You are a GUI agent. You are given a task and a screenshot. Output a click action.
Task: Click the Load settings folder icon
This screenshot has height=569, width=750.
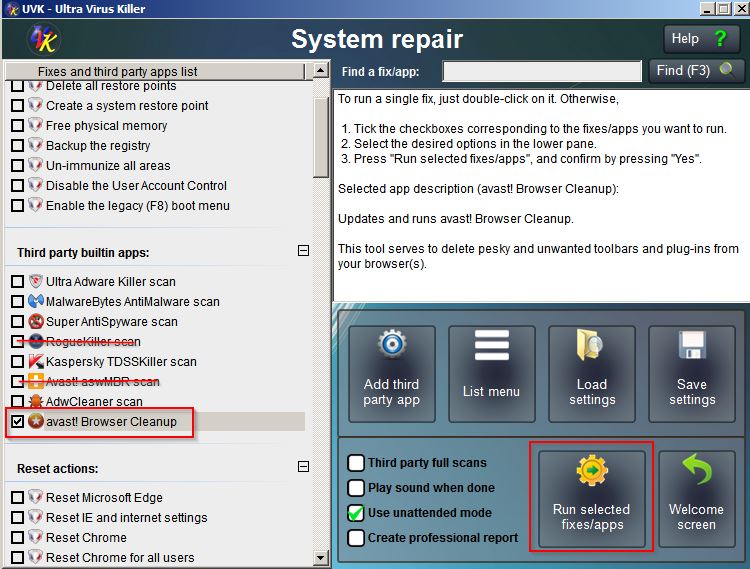point(590,344)
